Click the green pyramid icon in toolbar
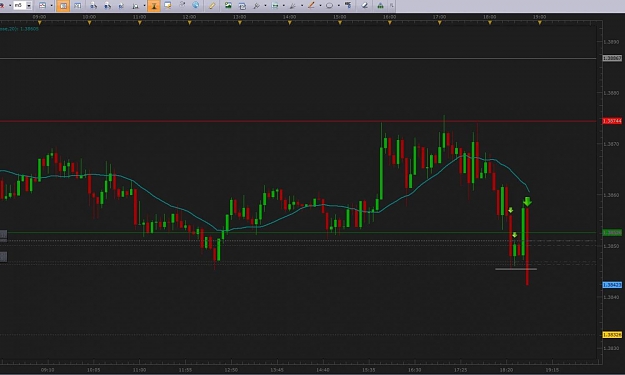Viewport: 625px width, 375px height. pos(380,6)
